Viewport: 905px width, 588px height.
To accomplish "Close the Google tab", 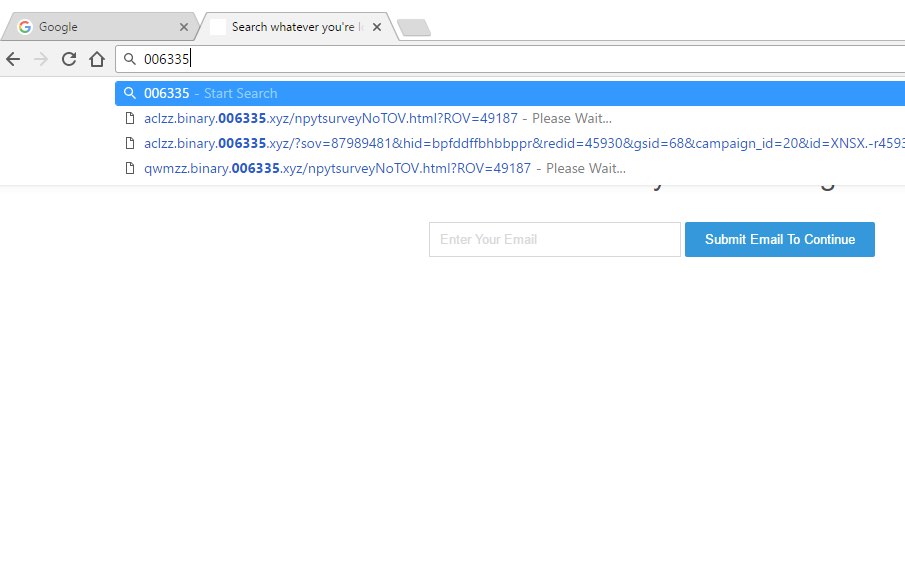I will point(183,27).
